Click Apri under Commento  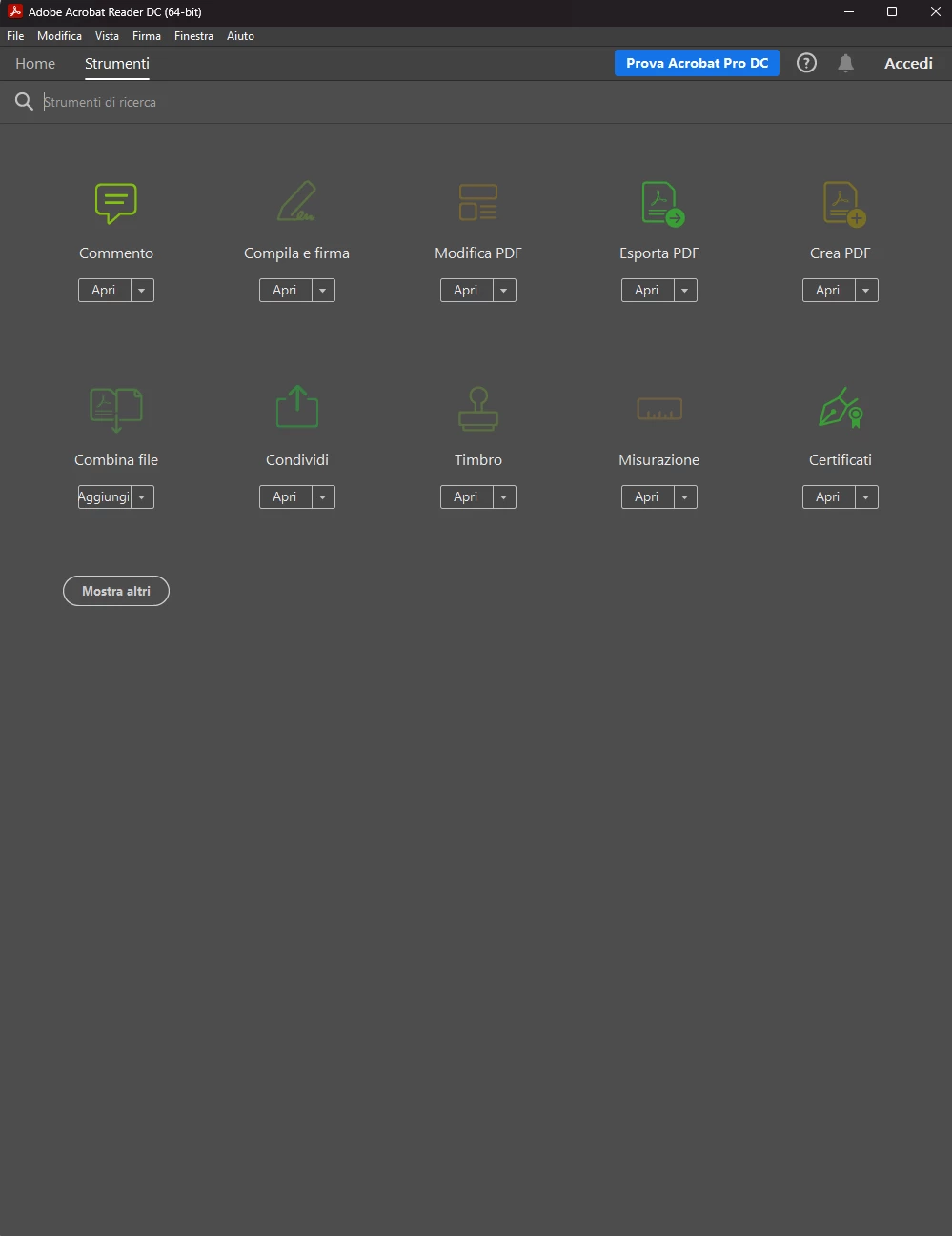(104, 290)
